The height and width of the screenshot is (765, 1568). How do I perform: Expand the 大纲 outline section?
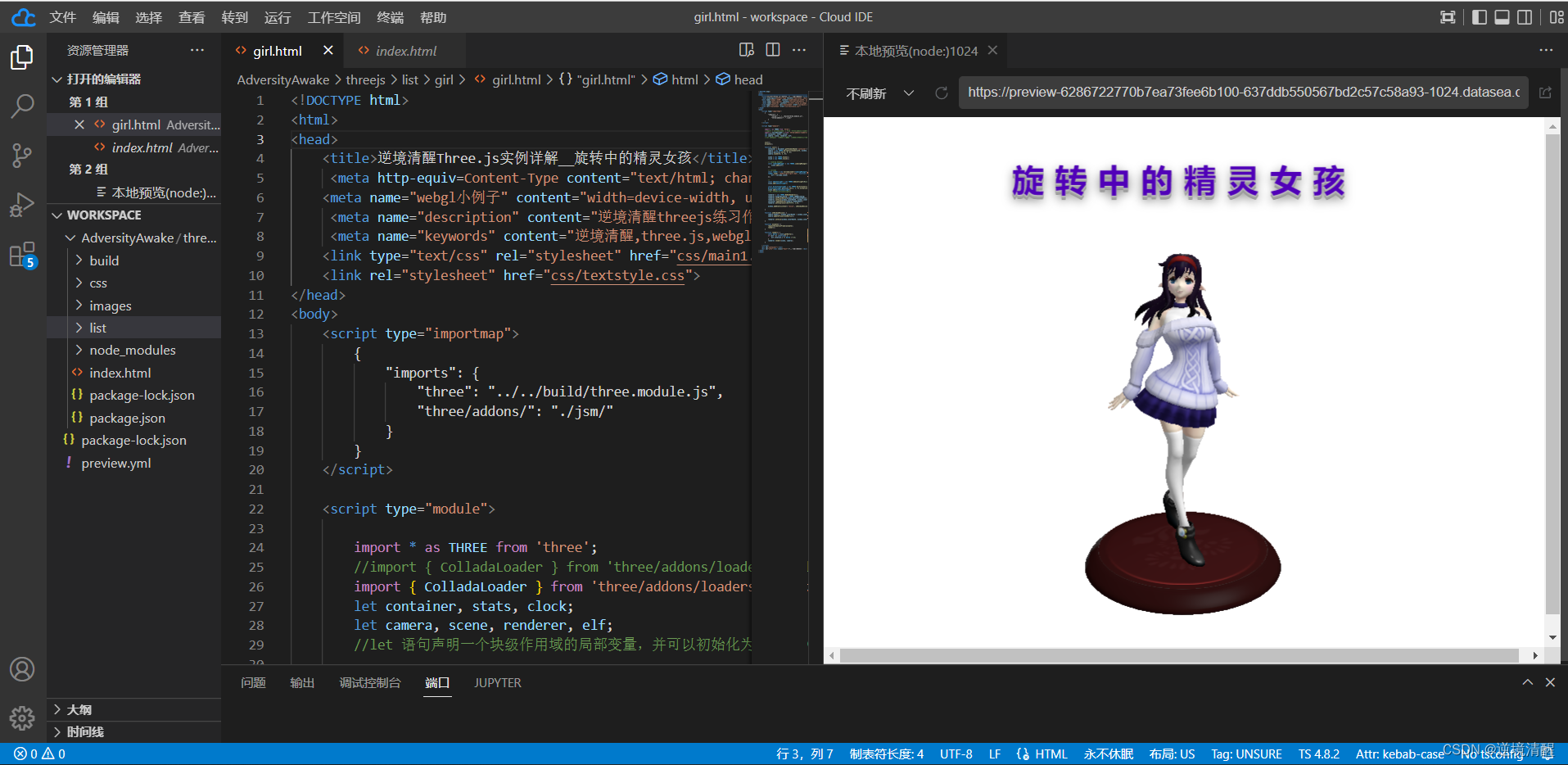(x=79, y=709)
